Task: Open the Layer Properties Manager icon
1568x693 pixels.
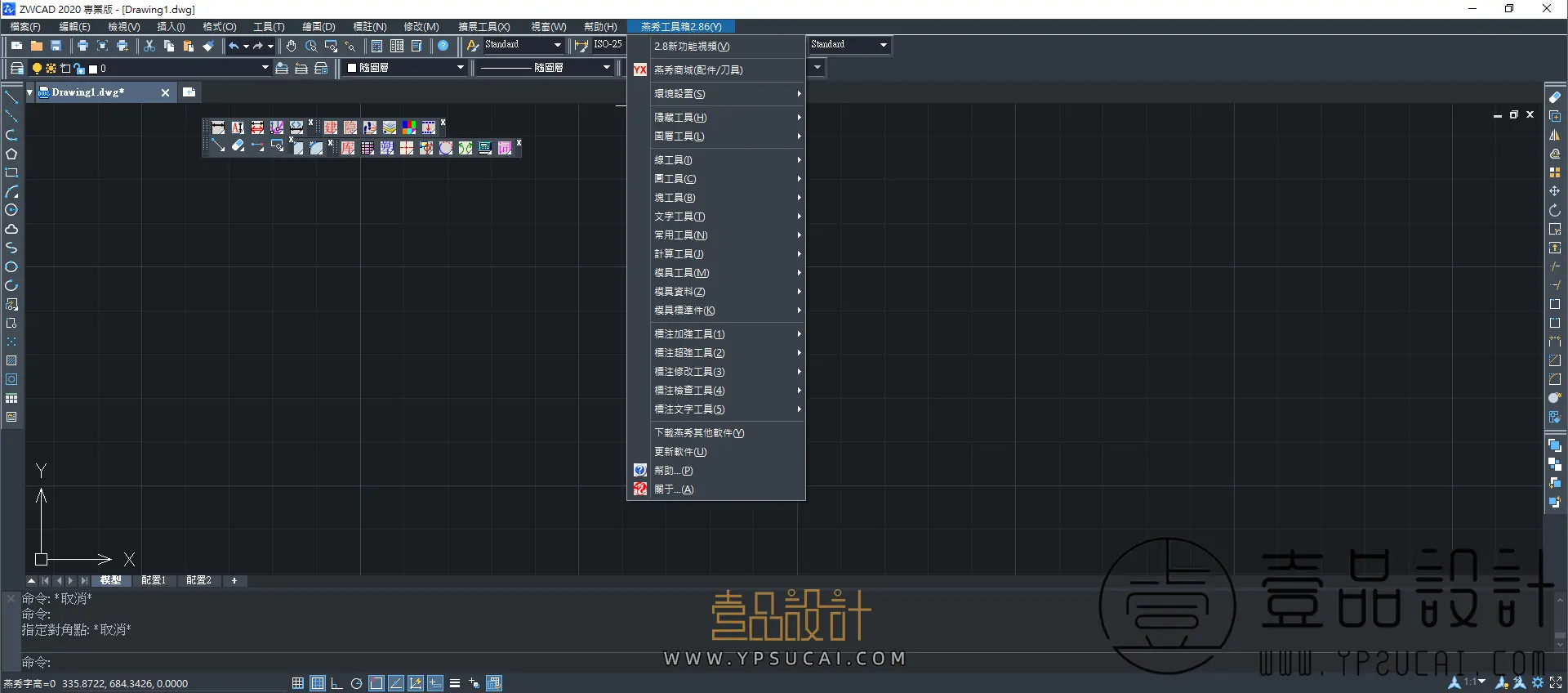Action: point(16,69)
